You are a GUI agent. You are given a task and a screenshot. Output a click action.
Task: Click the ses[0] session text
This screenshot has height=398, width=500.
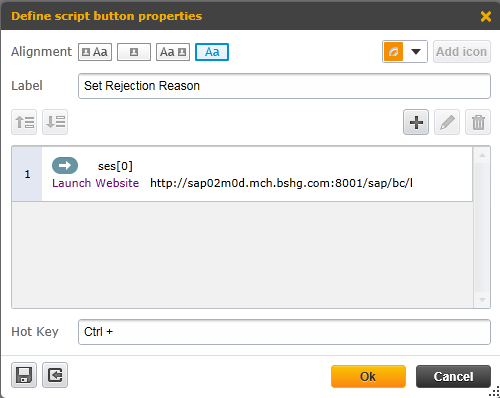click(115, 166)
